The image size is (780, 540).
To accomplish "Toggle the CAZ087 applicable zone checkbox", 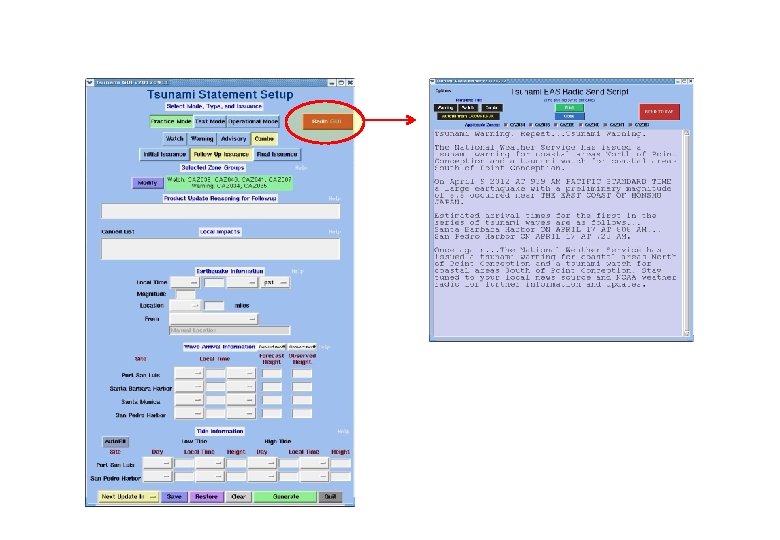I will coord(630,125).
